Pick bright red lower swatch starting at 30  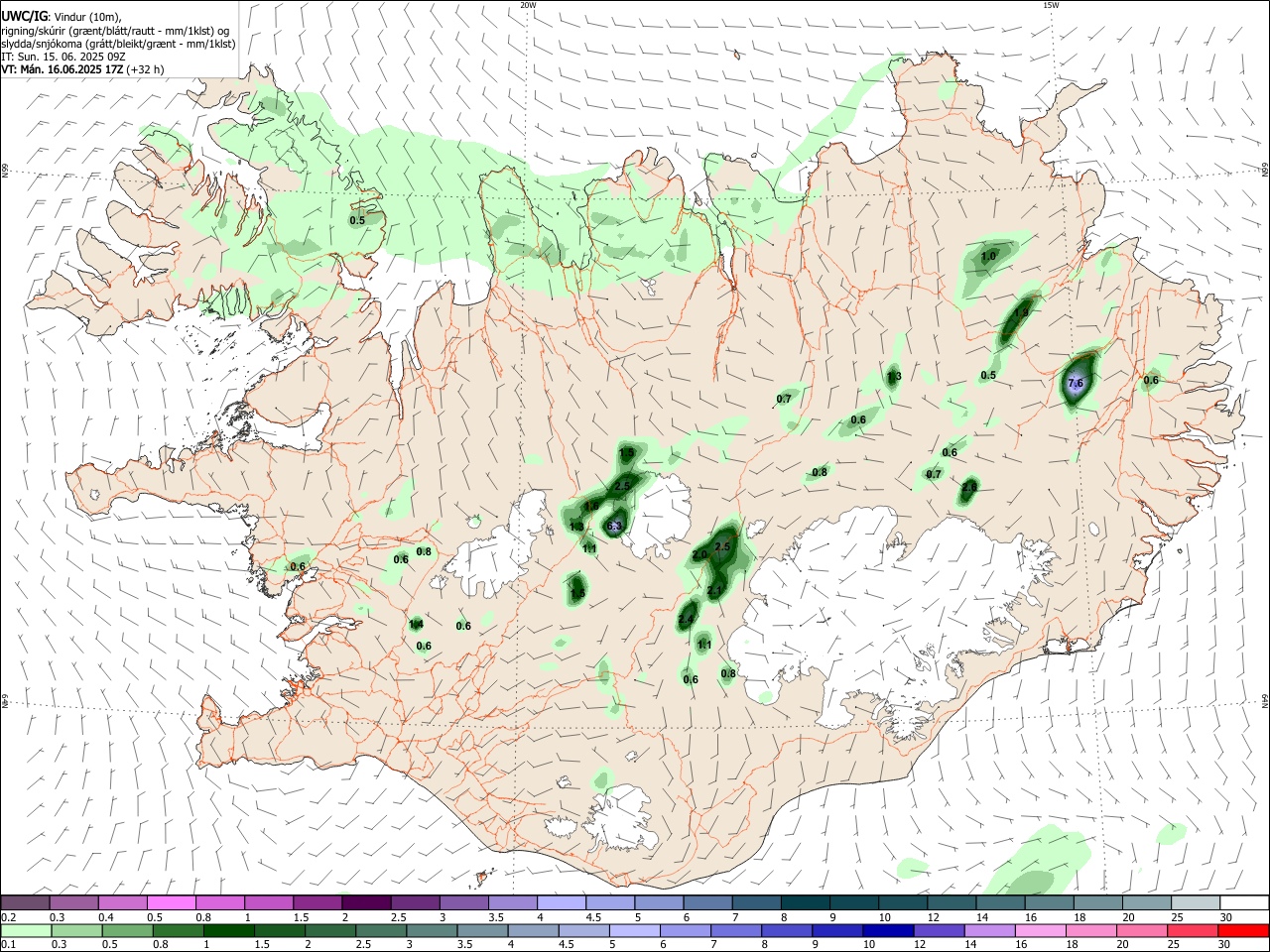(1243, 931)
